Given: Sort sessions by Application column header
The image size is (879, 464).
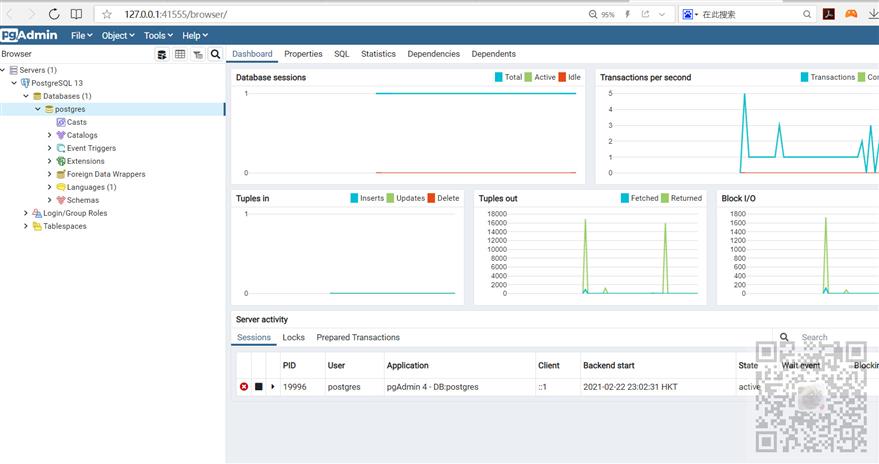Looking at the screenshot, I should click(x=458, y=365).
